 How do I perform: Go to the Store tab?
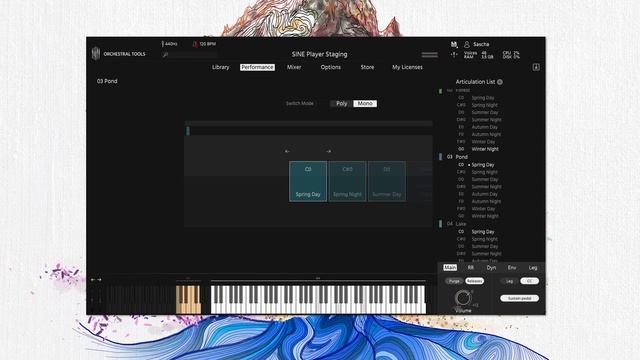tap(367, 67)
